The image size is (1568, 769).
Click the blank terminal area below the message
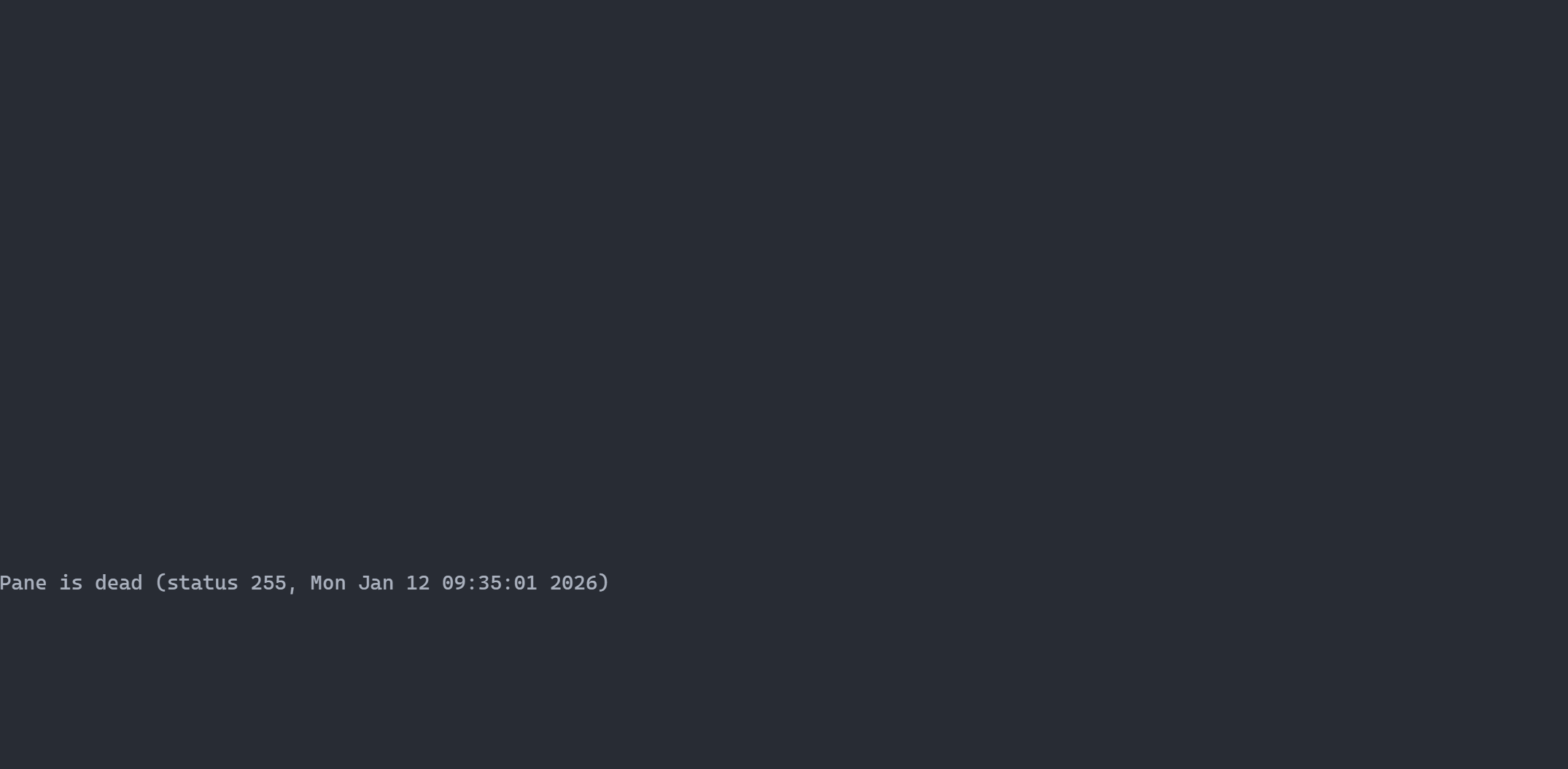(x=784, y=682)
